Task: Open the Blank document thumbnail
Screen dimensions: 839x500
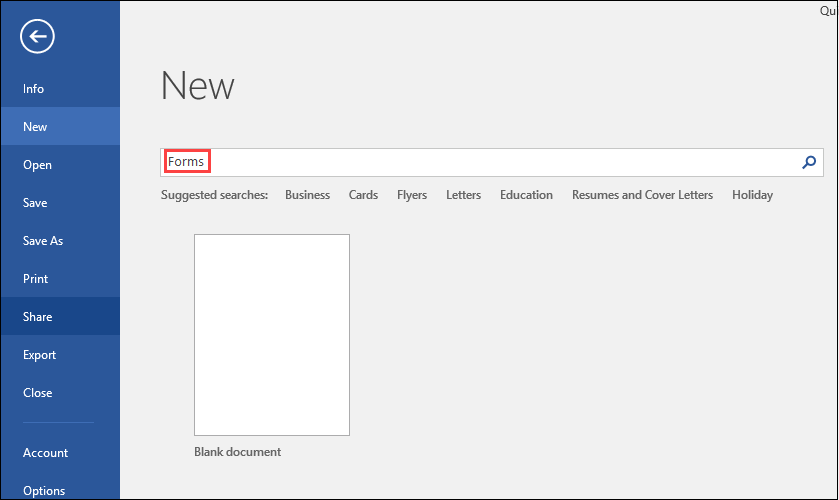Action: (272, 335)
